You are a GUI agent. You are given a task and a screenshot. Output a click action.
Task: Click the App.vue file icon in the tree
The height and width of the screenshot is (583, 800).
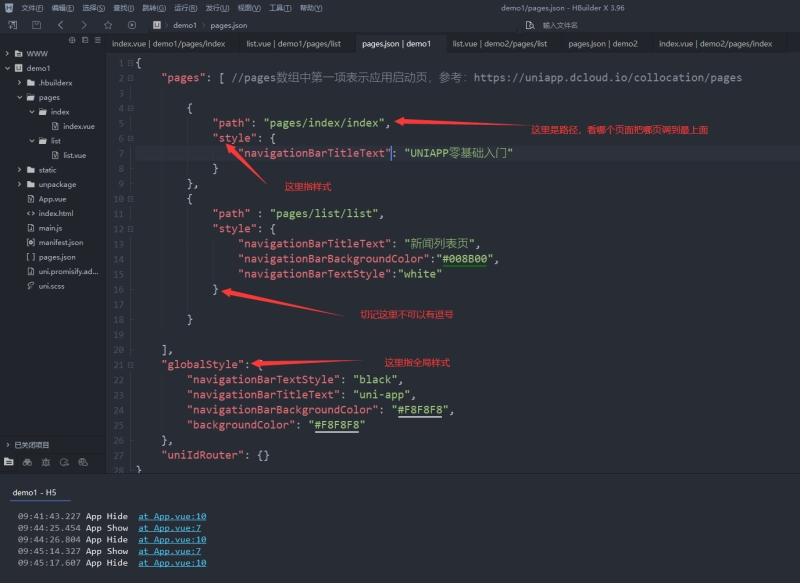click(x=31, y=199)
